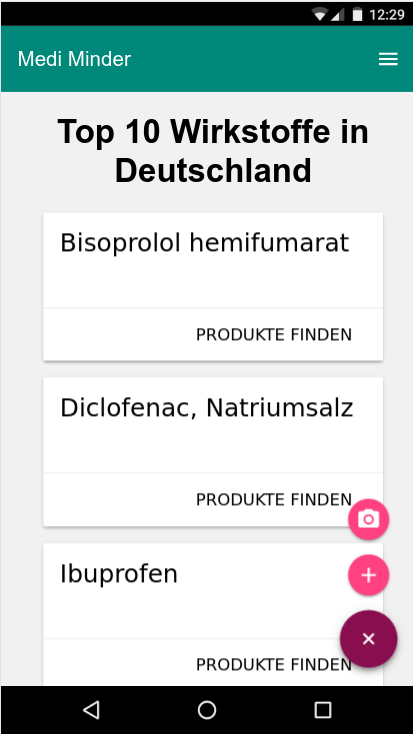Select the Ibuprofen card title
Viewport: 413px width, 734px height.
[119, 574]
